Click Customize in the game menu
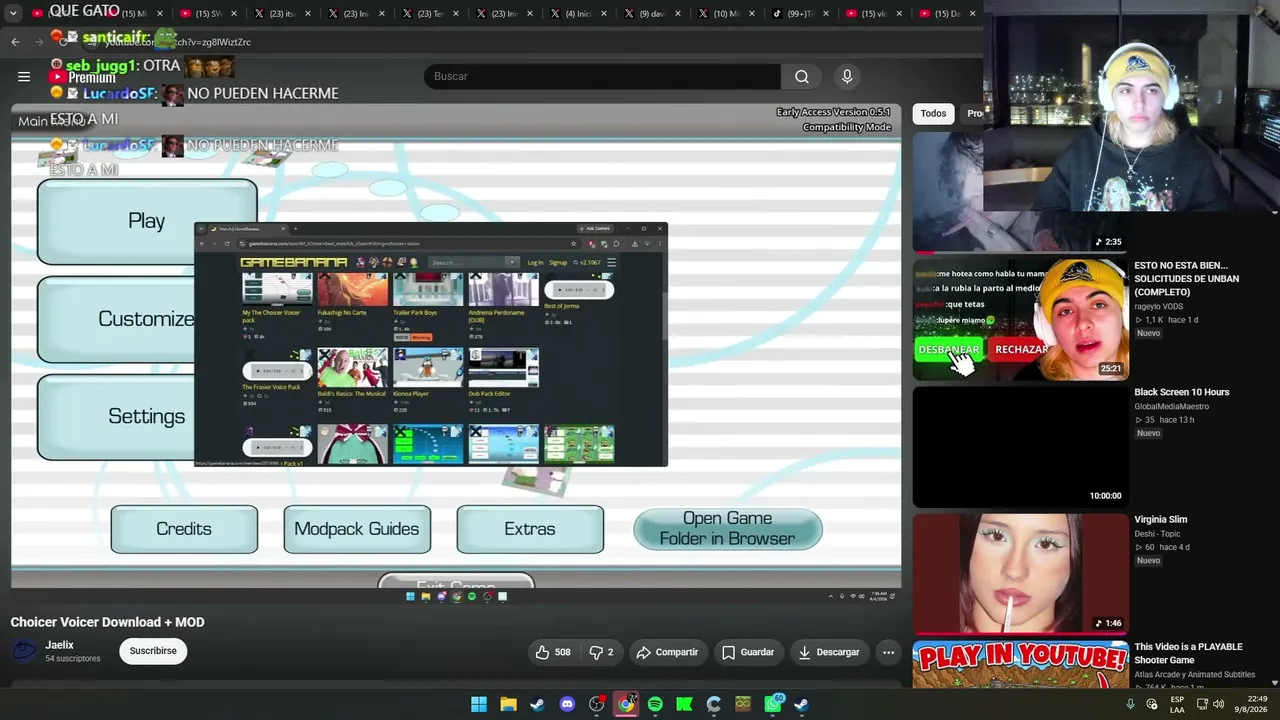 click(x=118, y=319)
